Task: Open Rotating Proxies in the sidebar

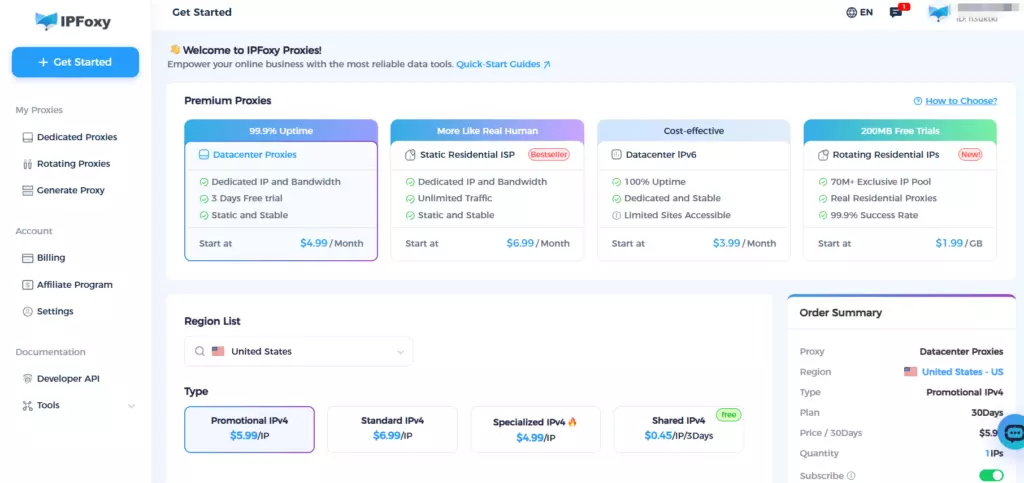Action: click(x=73, y=164)
